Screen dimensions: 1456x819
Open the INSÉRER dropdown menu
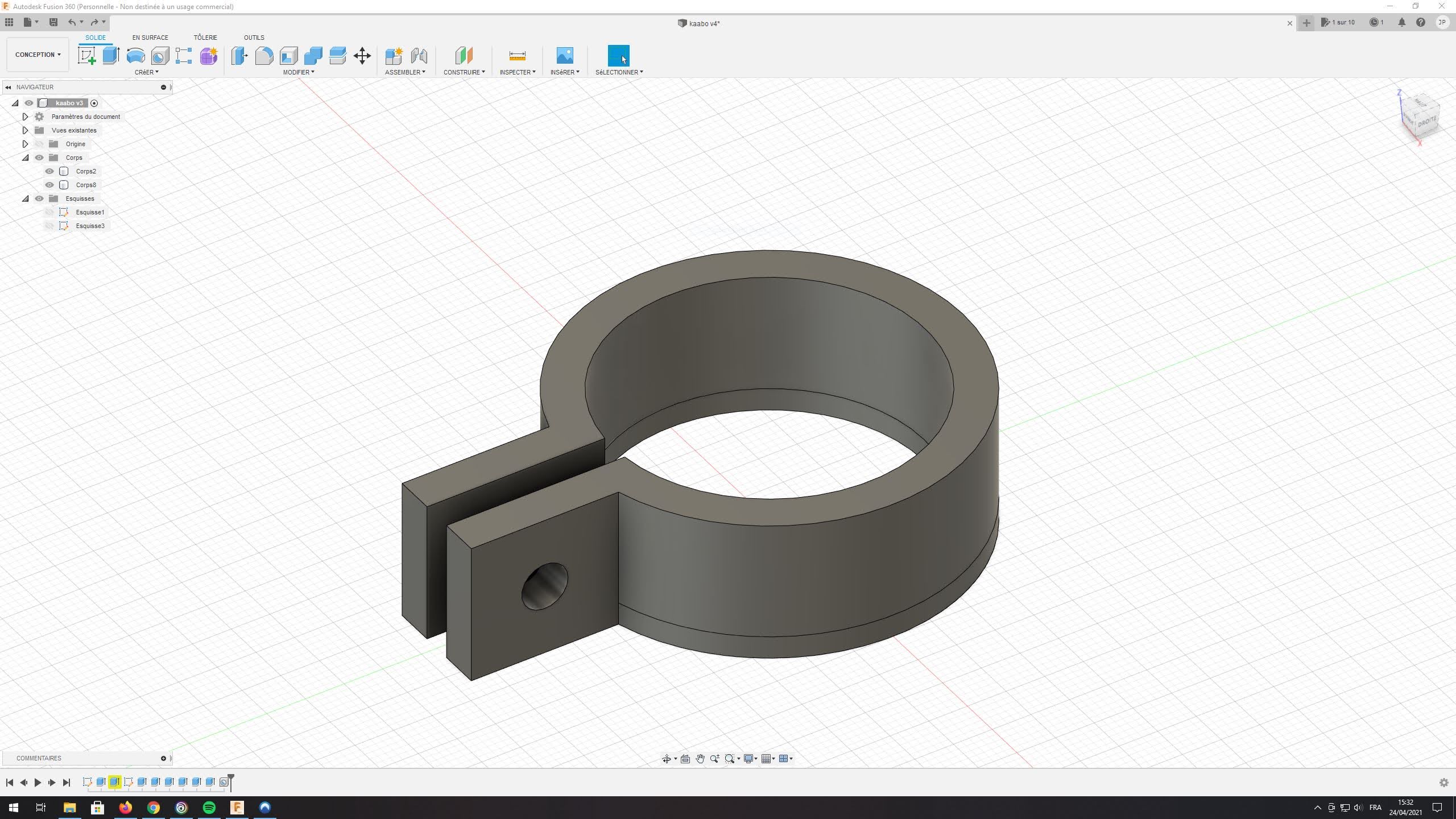(x=565, y=72)
